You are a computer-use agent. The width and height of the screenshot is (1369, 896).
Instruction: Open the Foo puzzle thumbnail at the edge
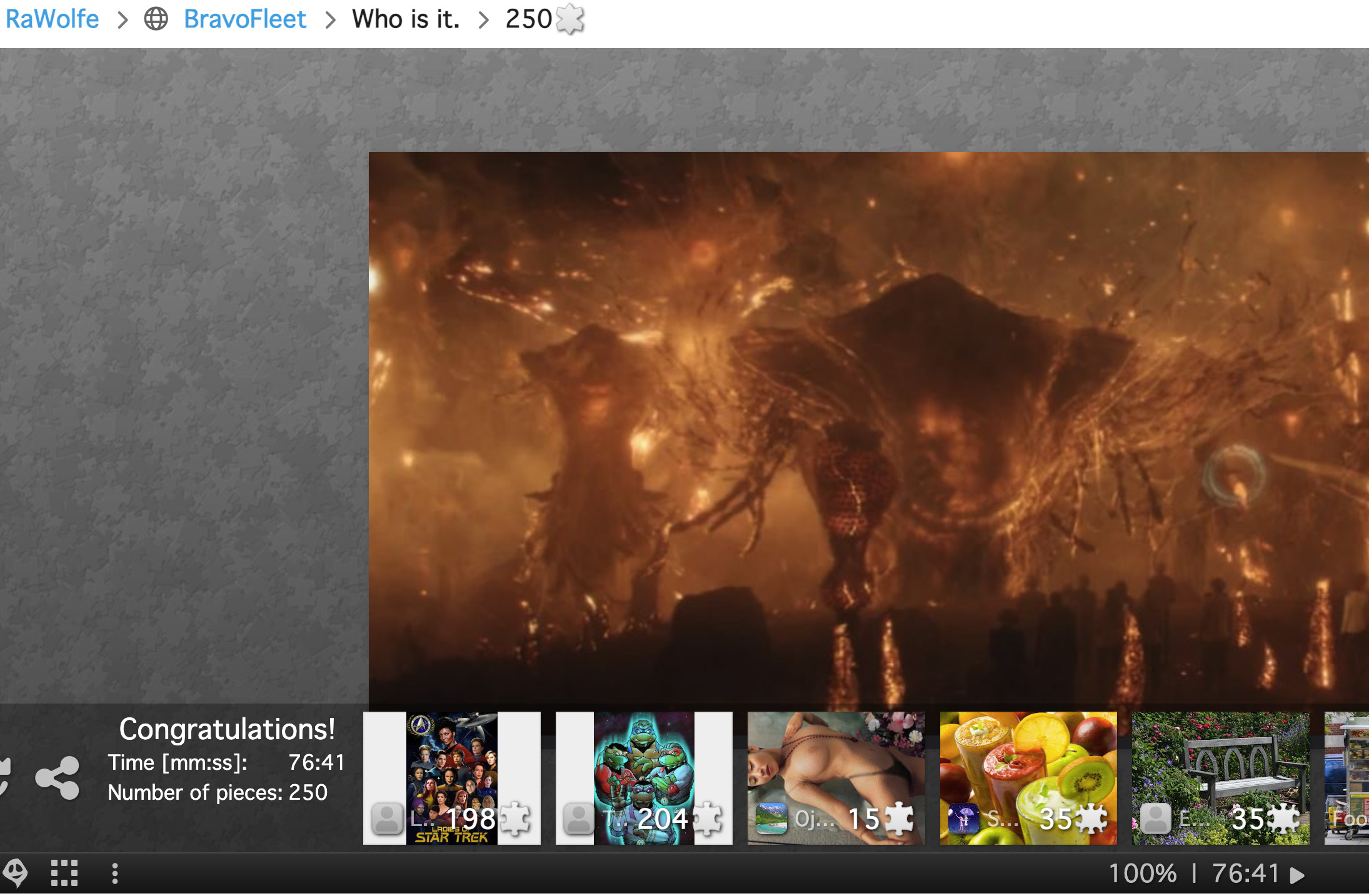(1347, 778)
